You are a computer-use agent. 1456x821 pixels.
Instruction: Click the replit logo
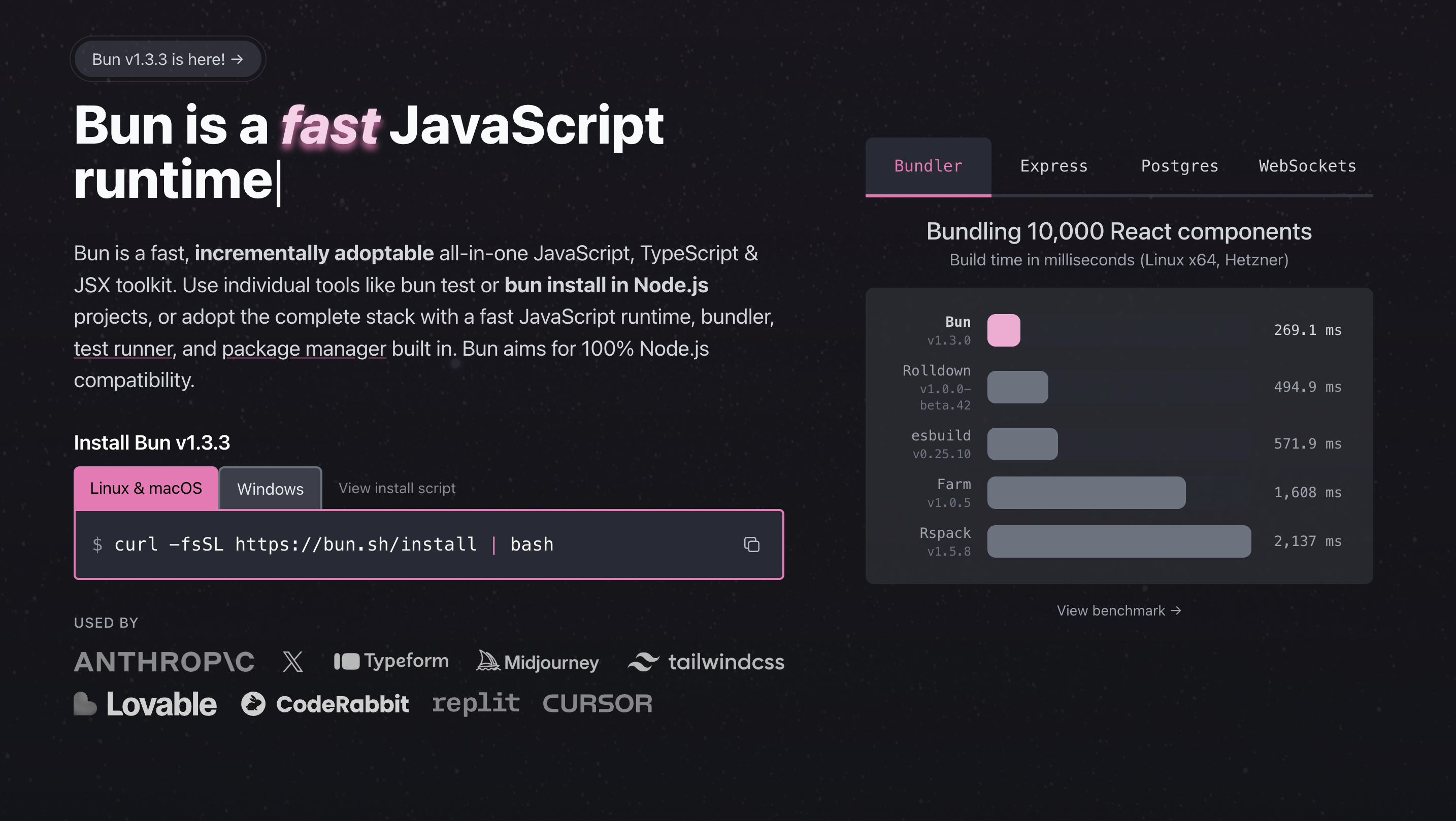475,703
